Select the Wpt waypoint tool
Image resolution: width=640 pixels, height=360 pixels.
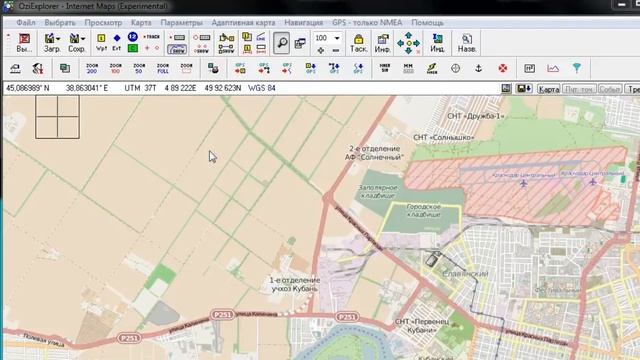101,43
